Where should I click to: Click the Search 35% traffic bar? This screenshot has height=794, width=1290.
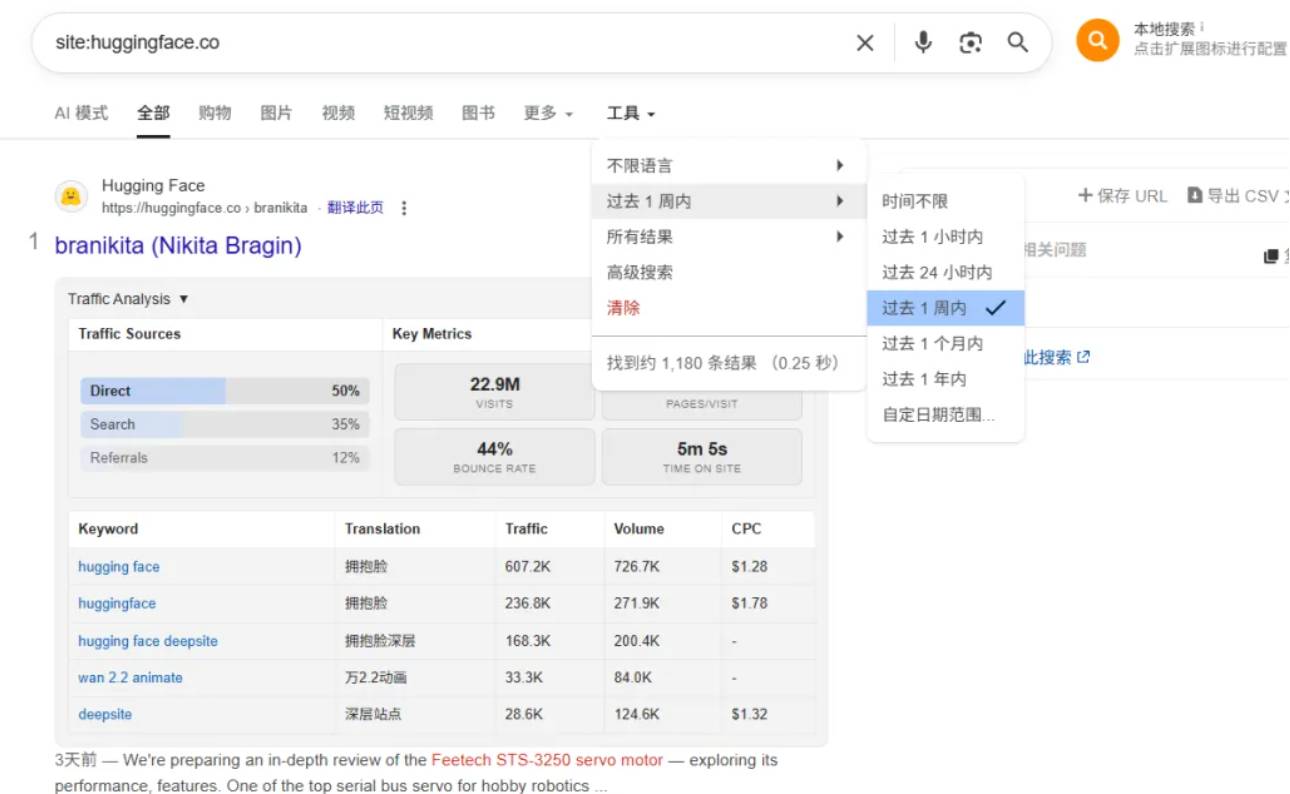tap(224, 424)
